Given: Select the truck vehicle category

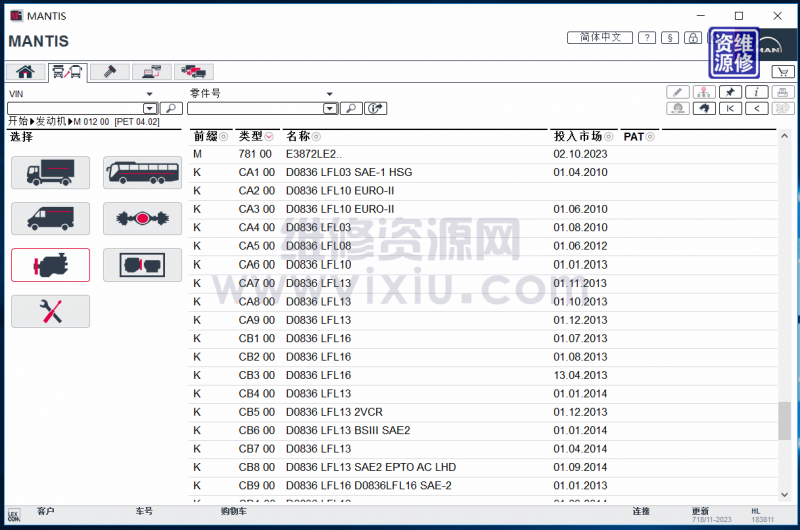Looking at the screenshot, I should click(x=50, y=172).
